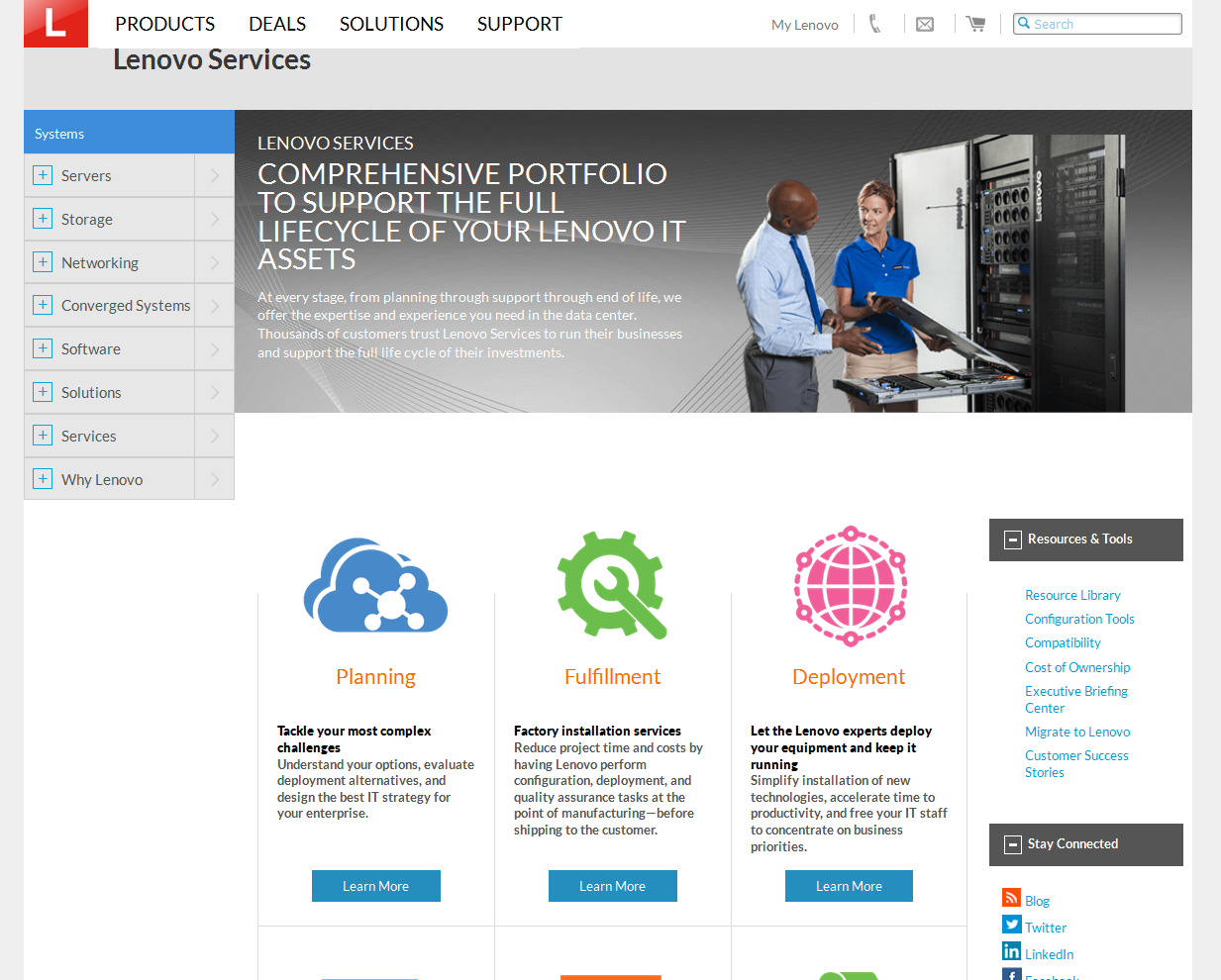Open the Resource Library link
This screenshot has width=1221, height=980.
[x=1072, y=595]
